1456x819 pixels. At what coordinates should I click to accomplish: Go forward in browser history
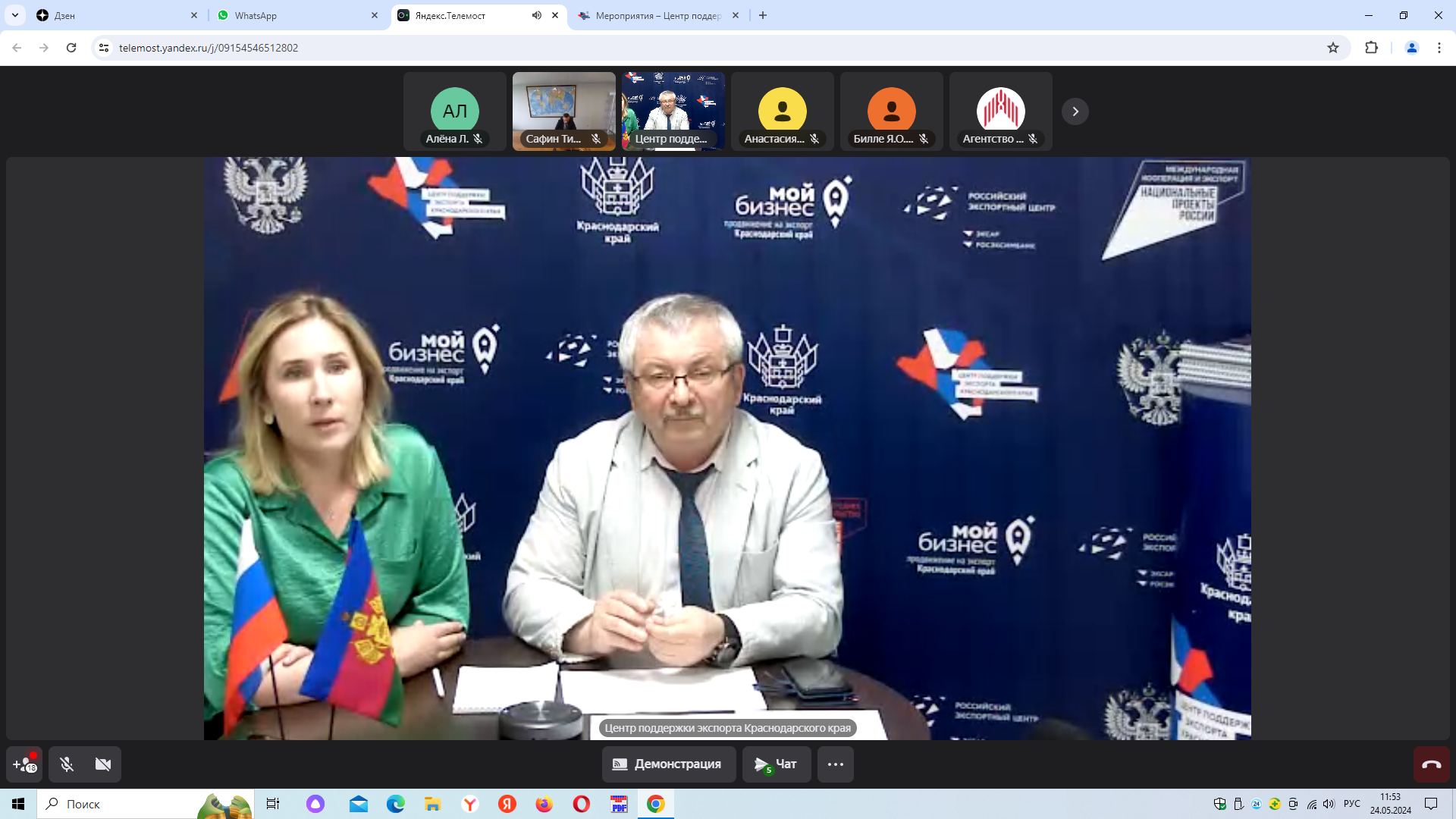[x=44, y=48]
